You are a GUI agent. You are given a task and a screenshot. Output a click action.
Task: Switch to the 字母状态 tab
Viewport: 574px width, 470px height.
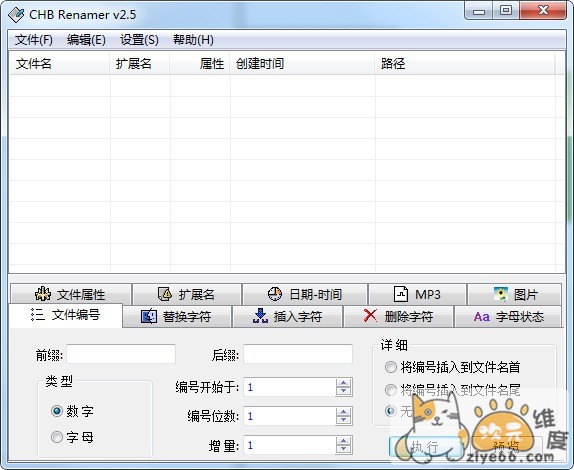[508, 316]
